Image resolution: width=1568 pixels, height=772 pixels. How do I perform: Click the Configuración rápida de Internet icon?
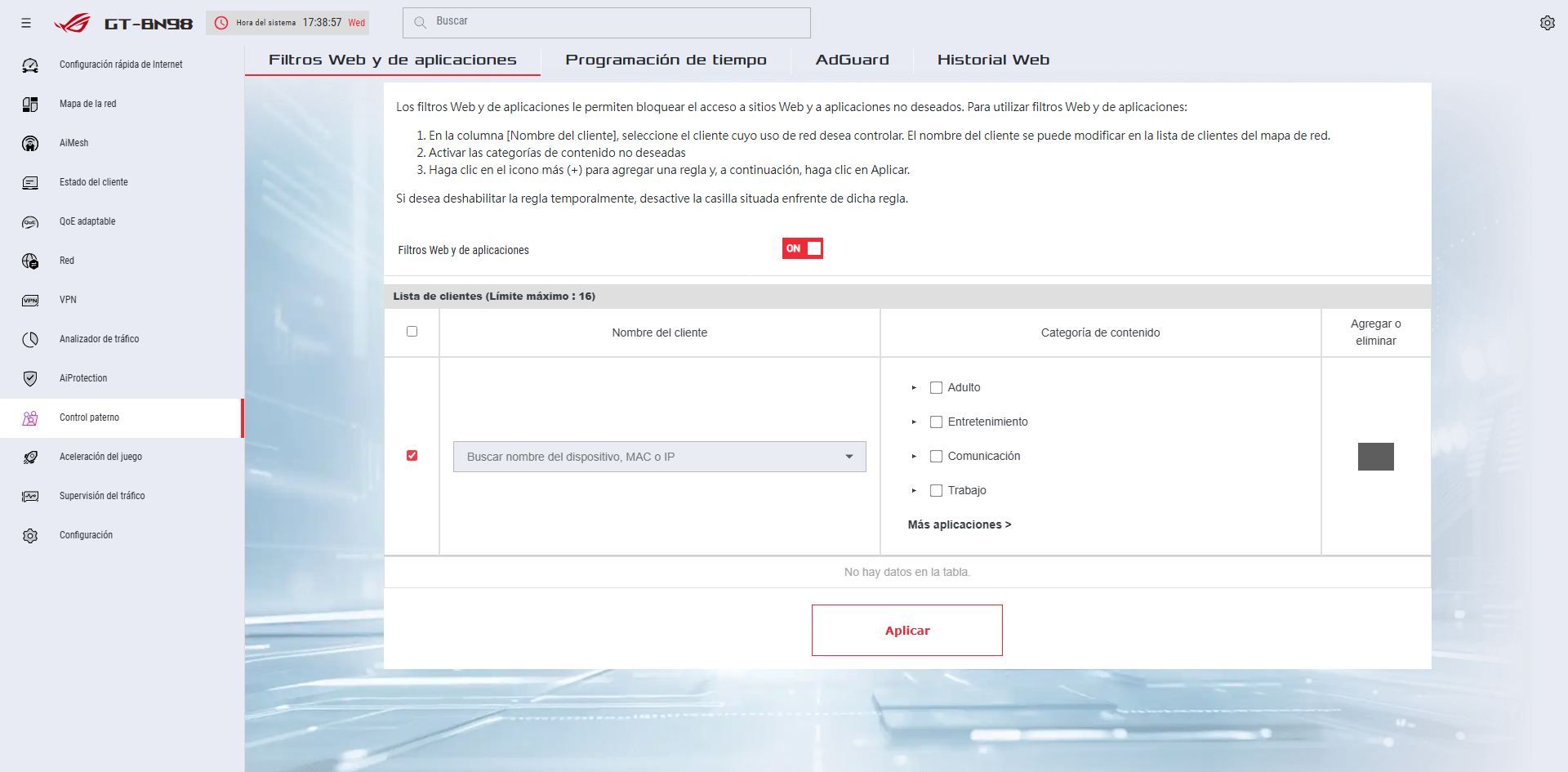(x=30, y=65)
